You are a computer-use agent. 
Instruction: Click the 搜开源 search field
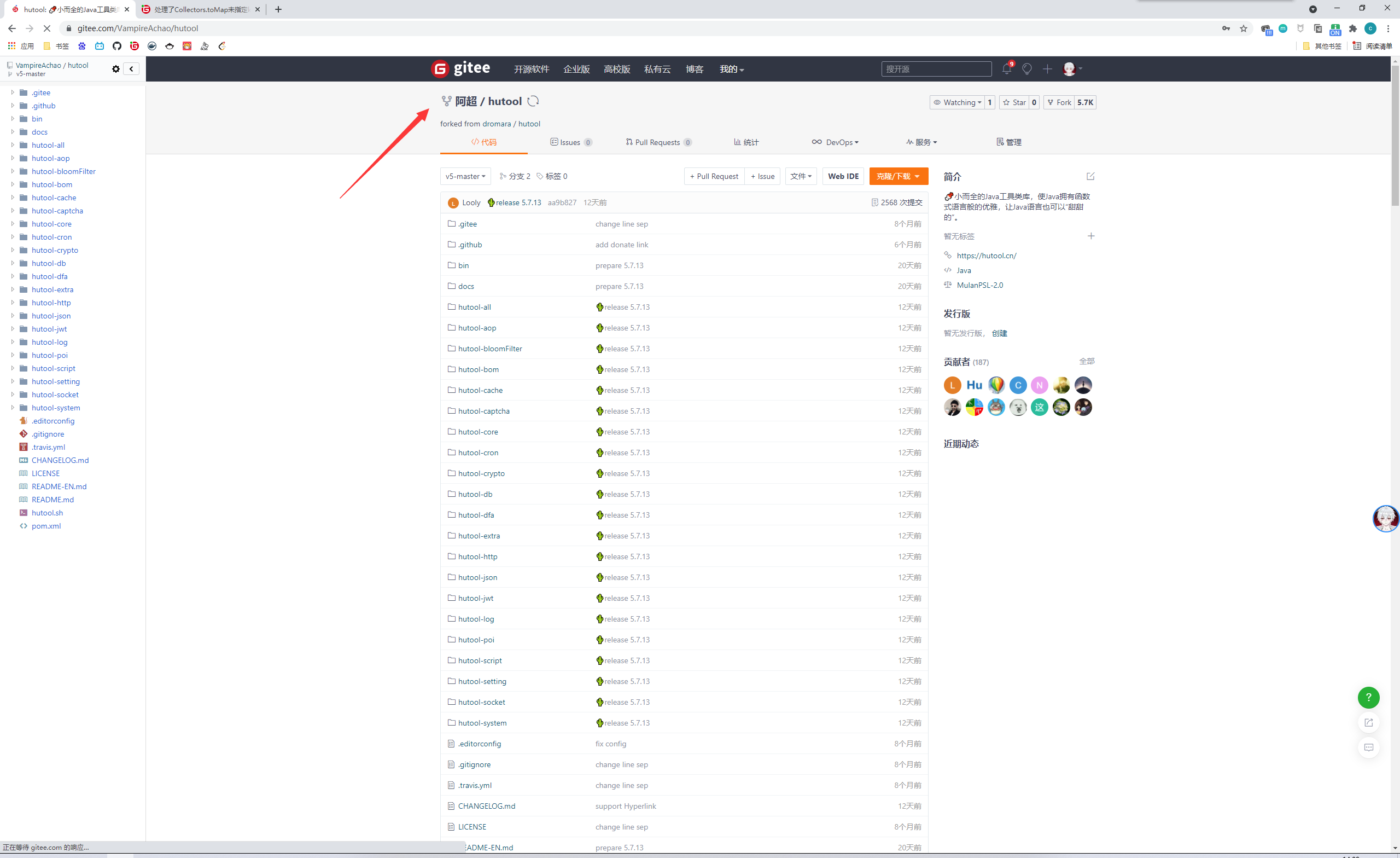click(936, 69)
